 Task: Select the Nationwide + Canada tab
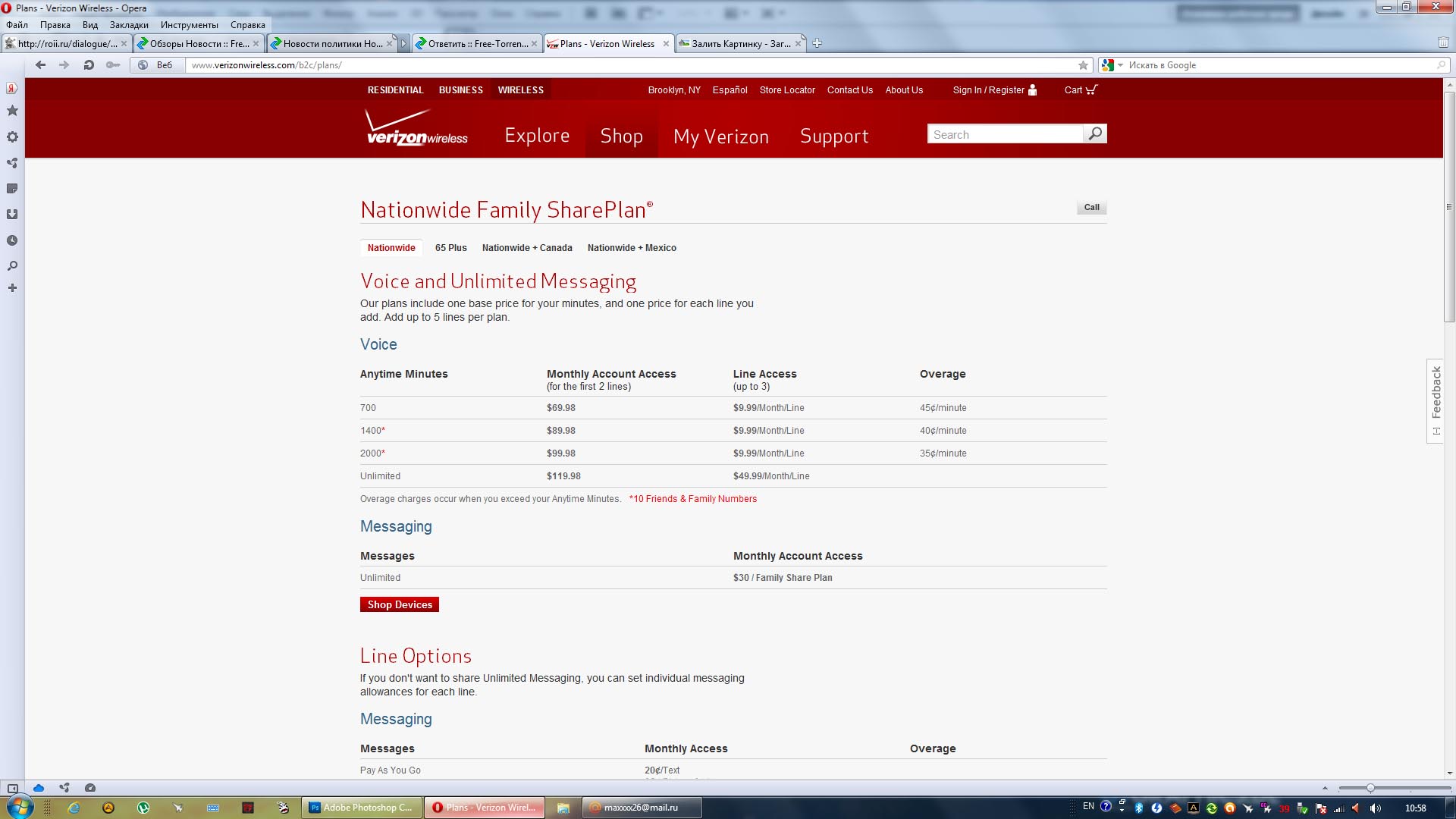click(x=527, y=248)
